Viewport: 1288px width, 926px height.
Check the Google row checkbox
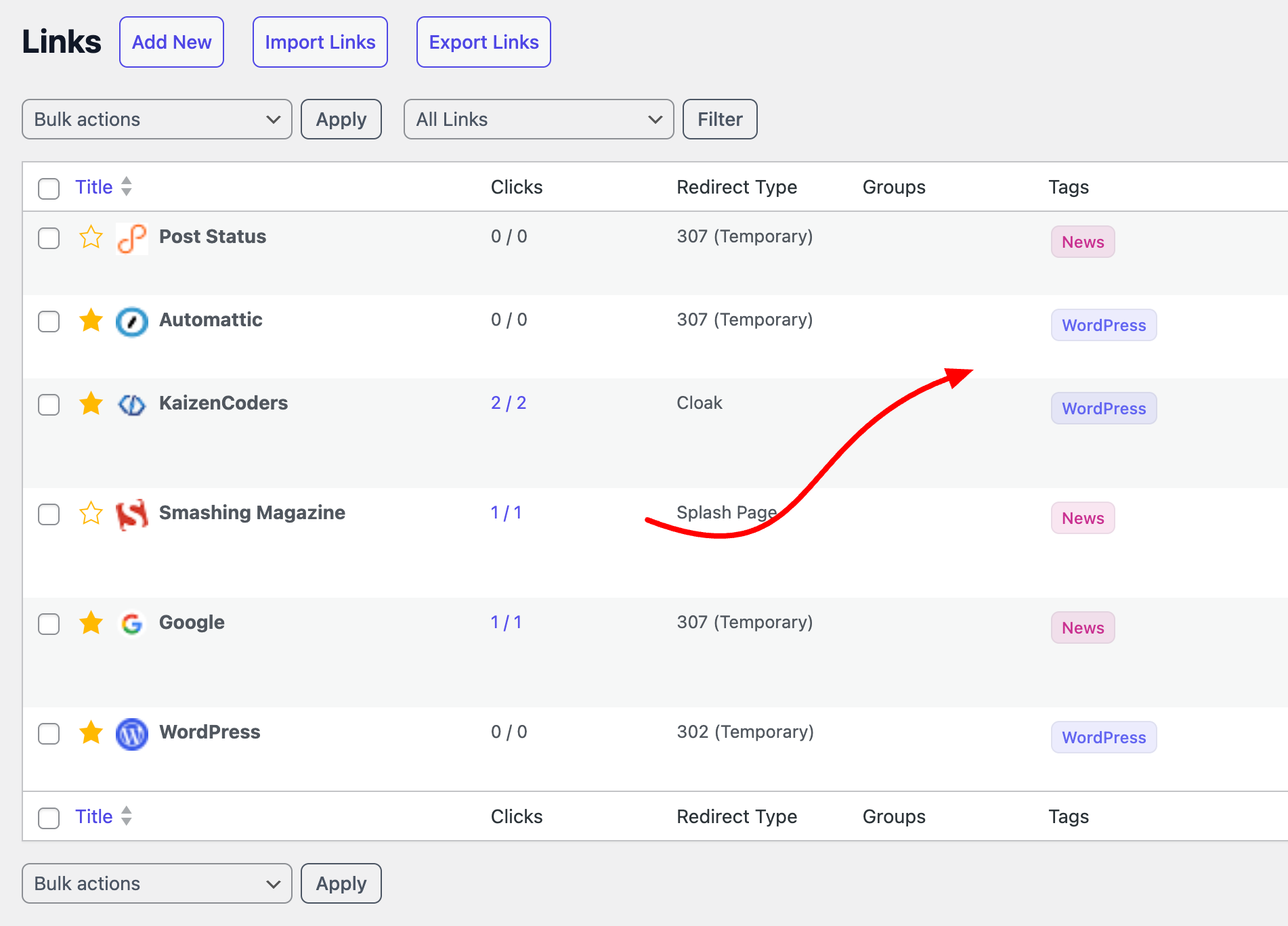(49, 624)
